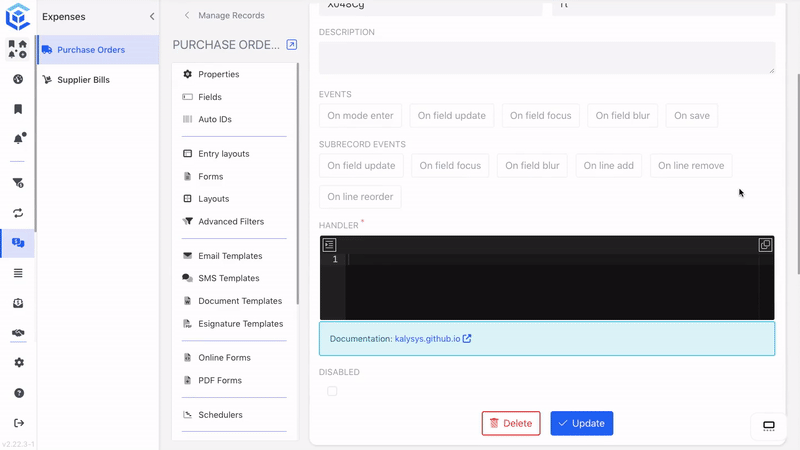Open kalysys.github.io documentation link
This screenshot has height=450, width=800.
(433, 339)
